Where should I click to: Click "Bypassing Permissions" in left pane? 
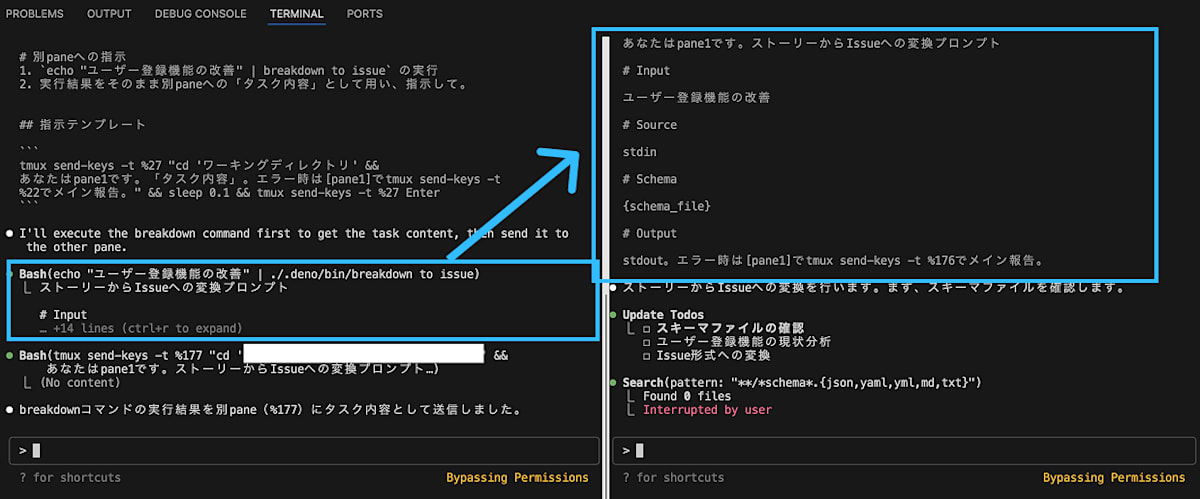point(517,478)
